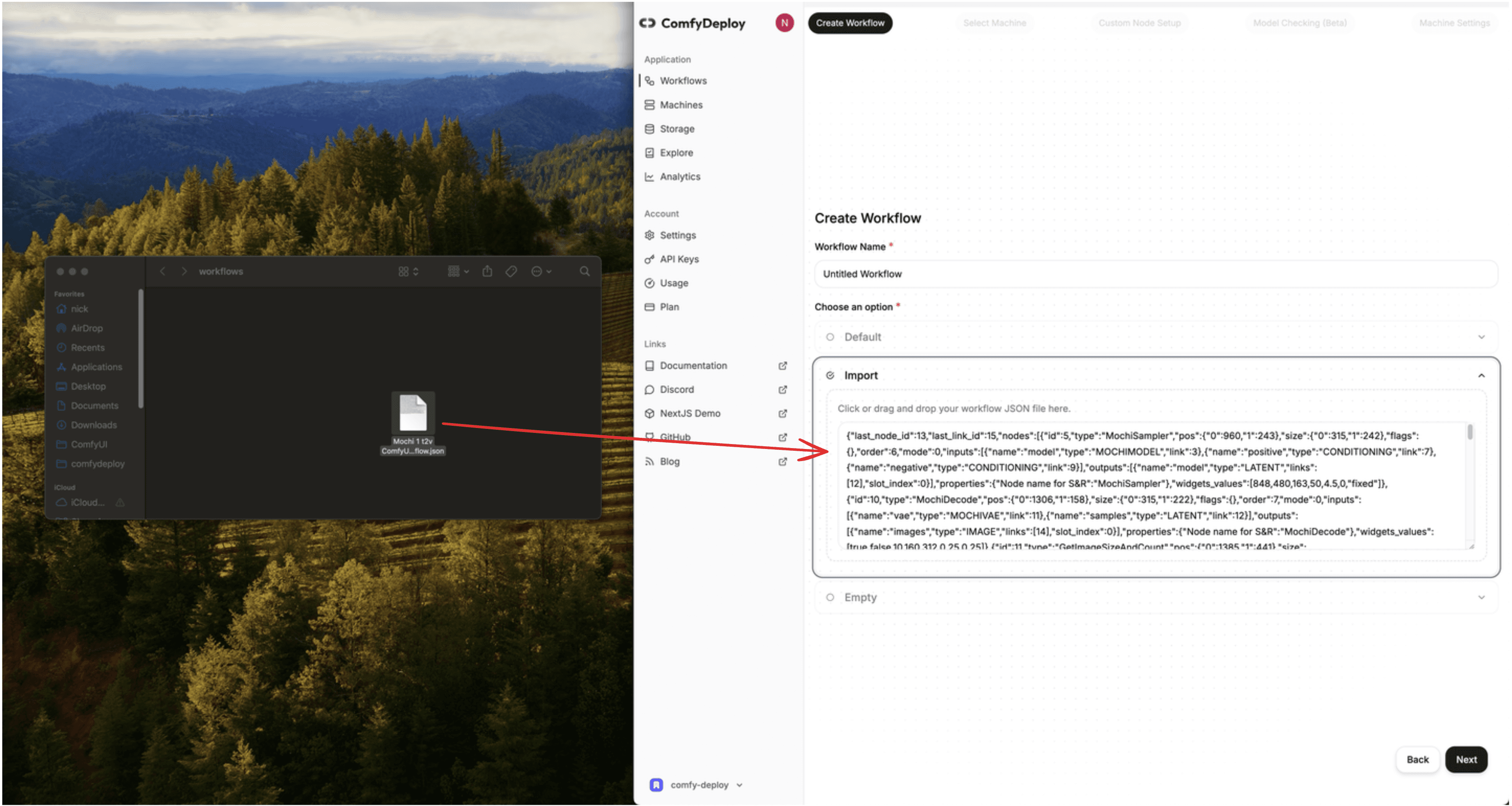Open the Analytics panel
This screenshot has width=1512, height=806.
[680, 176]
